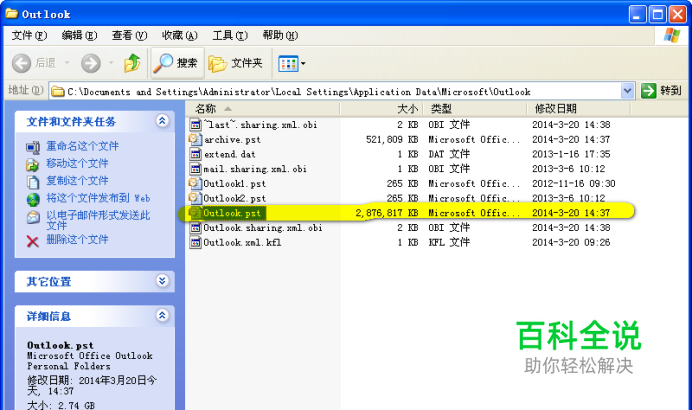The image size is (692, 410).
Task: Click the Go (转到) button
Action: (661, 91)
